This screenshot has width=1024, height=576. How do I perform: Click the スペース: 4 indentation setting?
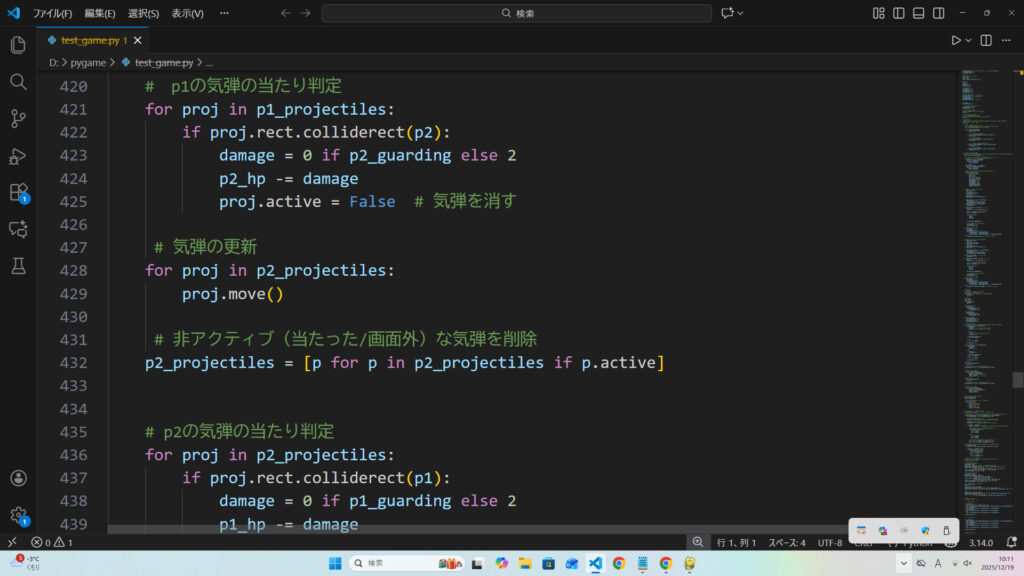click(x=786, y=542)
